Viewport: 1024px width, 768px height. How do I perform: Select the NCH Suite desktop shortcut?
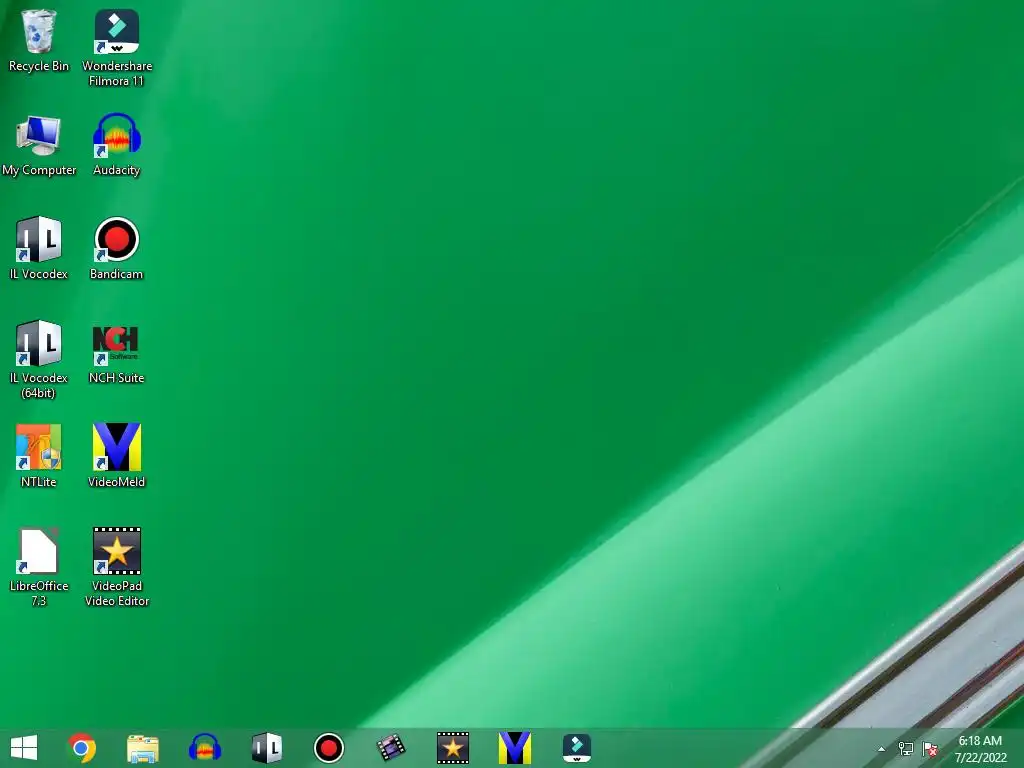coord(117,353)
